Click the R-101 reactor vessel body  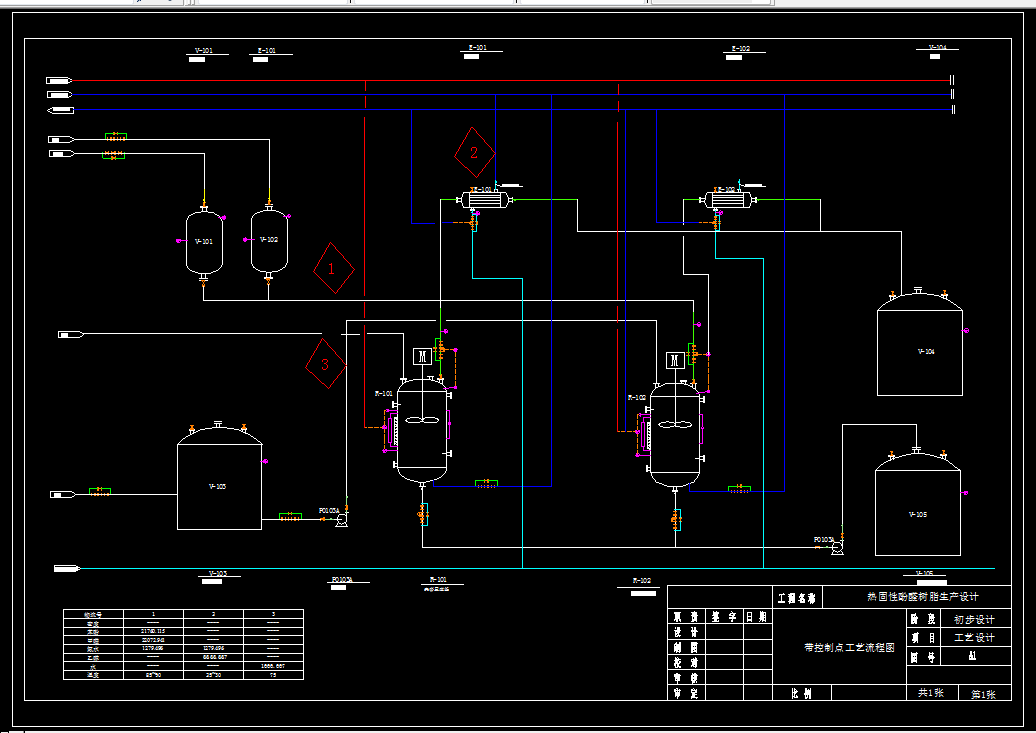click(422, 430)
